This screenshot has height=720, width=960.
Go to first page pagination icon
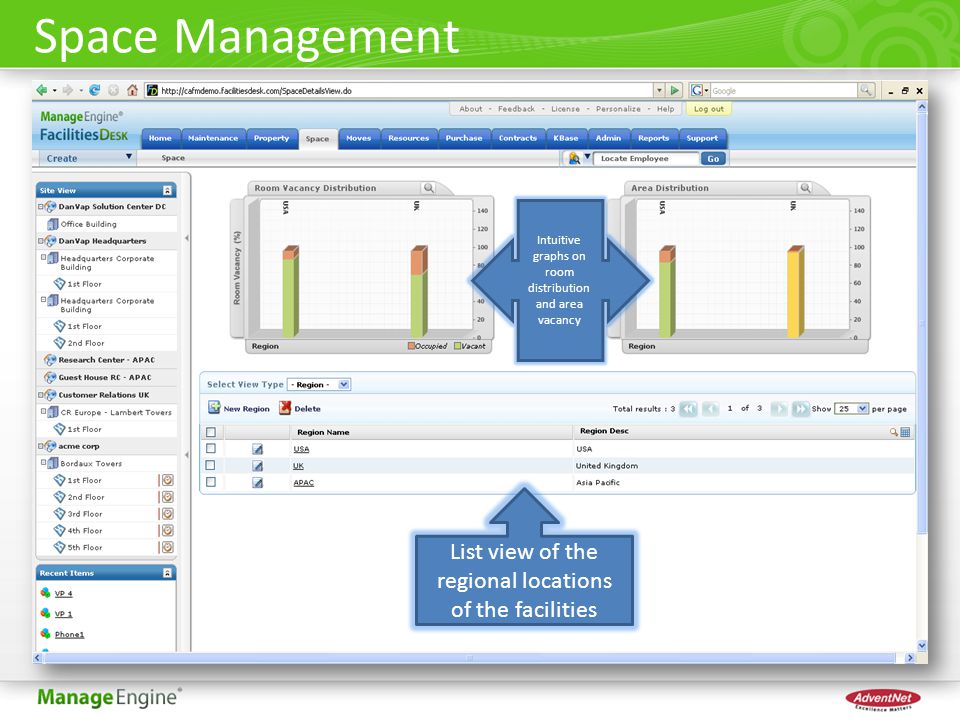[688, 409]
